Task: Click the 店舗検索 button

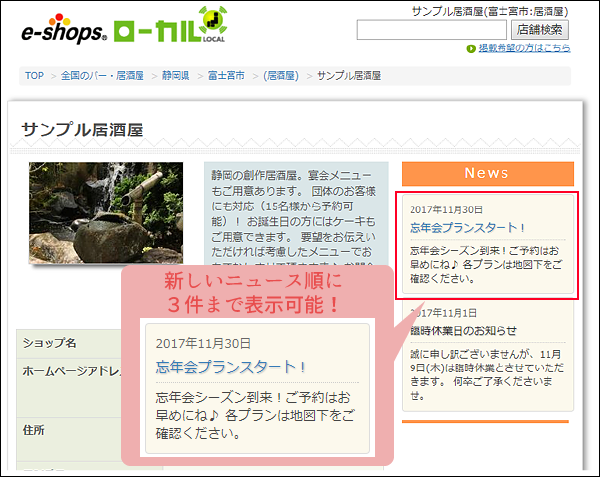Action: 540,30
